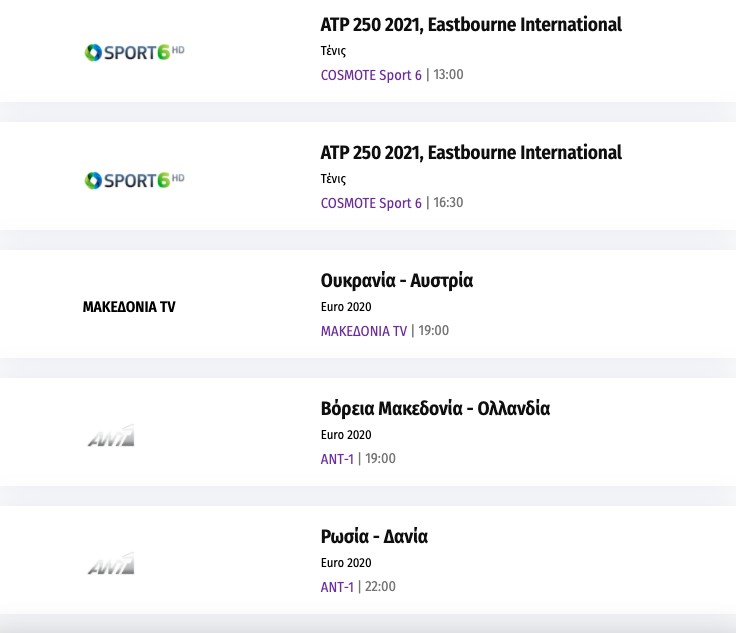Open the 13:00 ATP 250 Eastbourne International title

coord(470,25)
